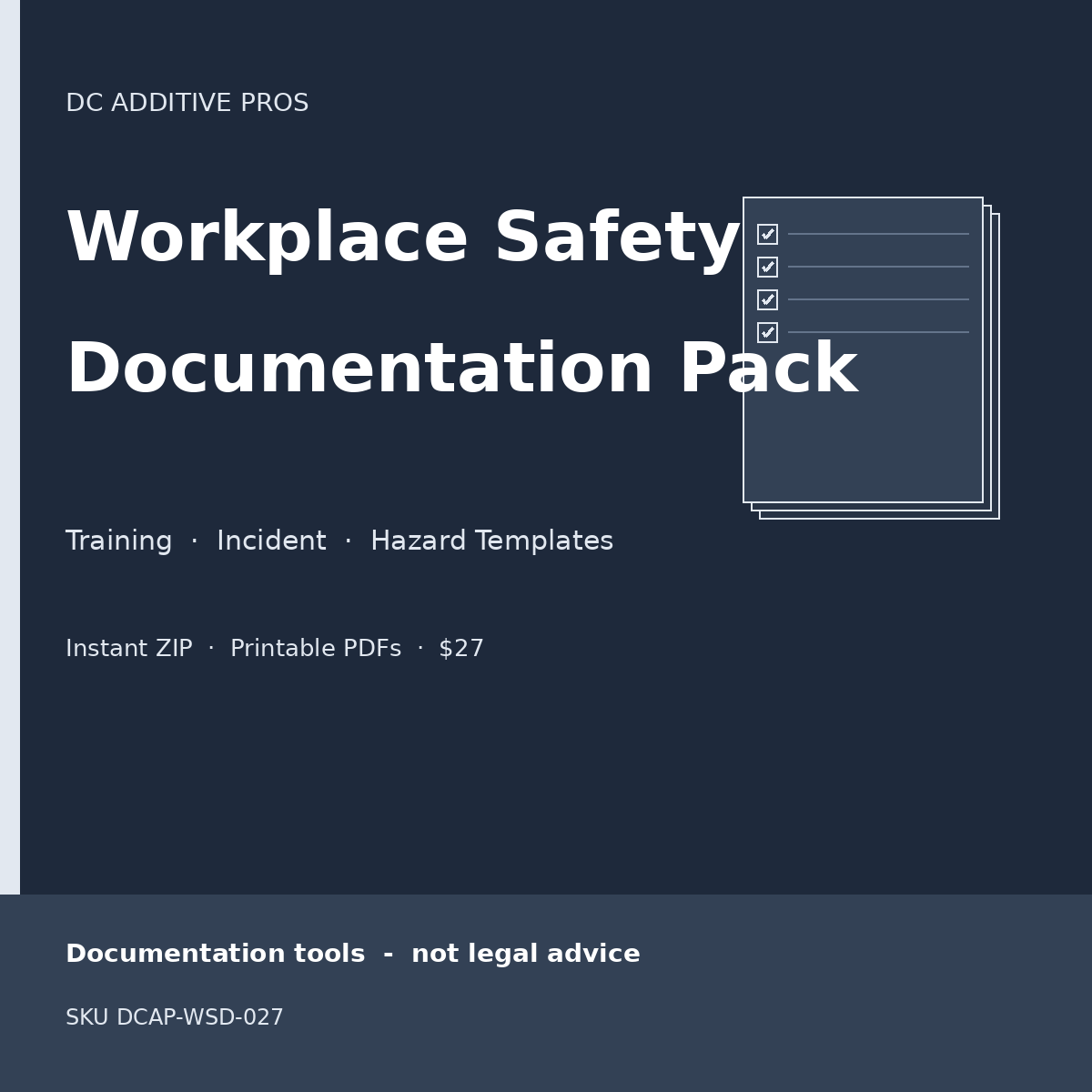Click the DC ADDITIVE PROS brand text
This screenshot has width=1092, height=1092.
(x=187, y=104)
